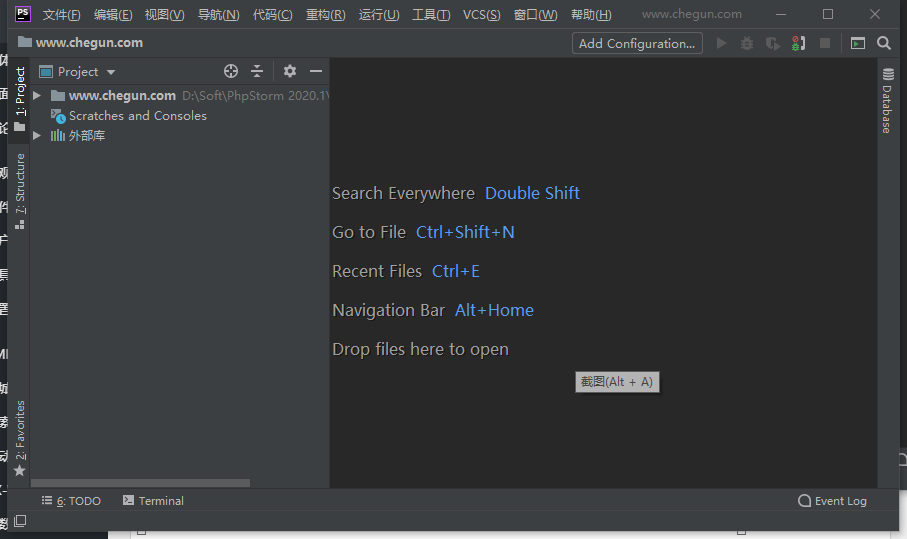Viewport: 907px width, 539px height.
Task: Open the 代码(C) menu
Action: pos(272,14)
